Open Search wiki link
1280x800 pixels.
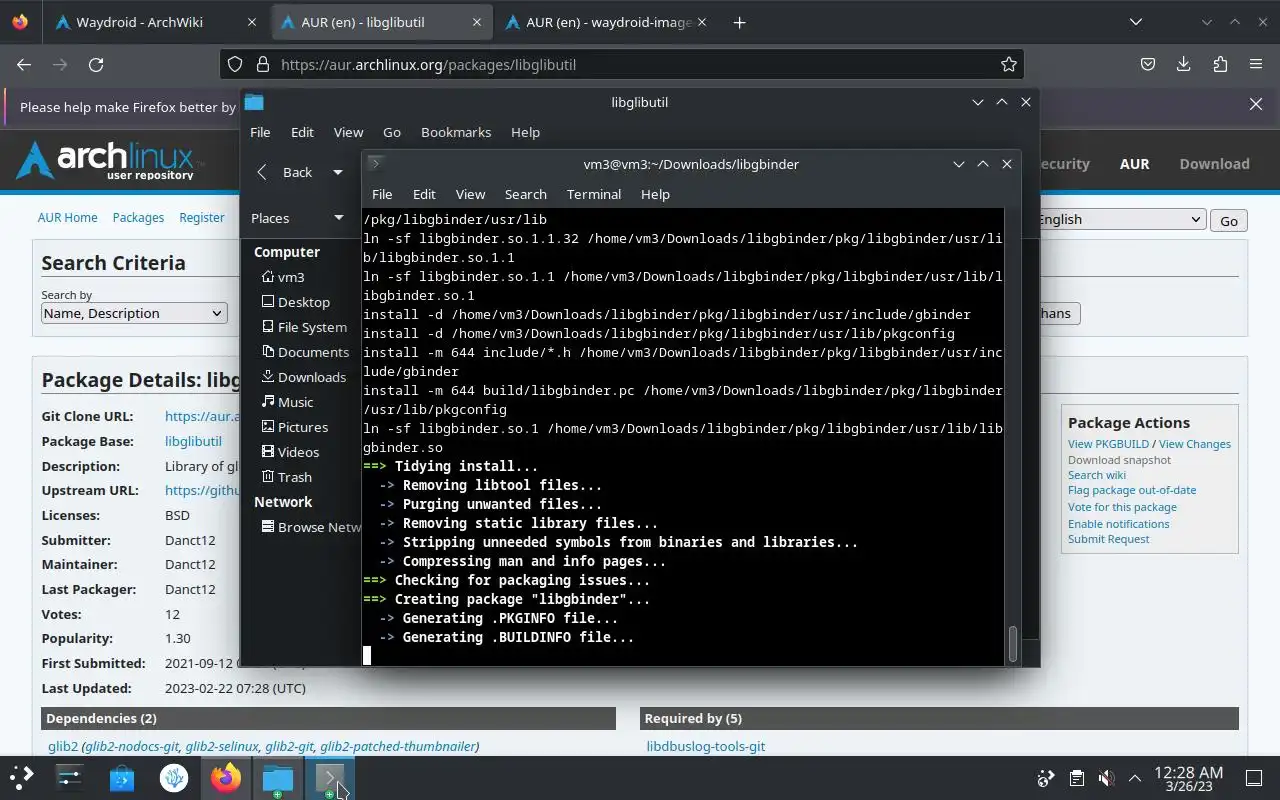coord(1097,475)
